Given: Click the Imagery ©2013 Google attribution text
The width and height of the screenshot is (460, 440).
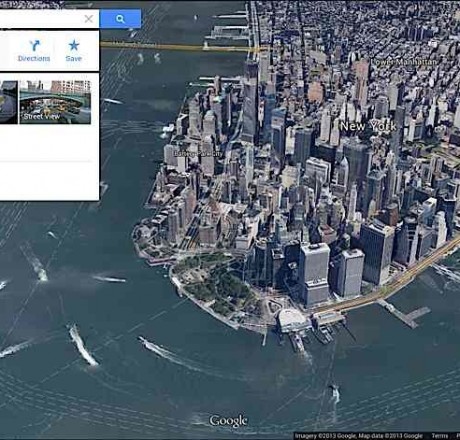Looking at the screenshot, I should pyautogui.click(x=326, y=436).
